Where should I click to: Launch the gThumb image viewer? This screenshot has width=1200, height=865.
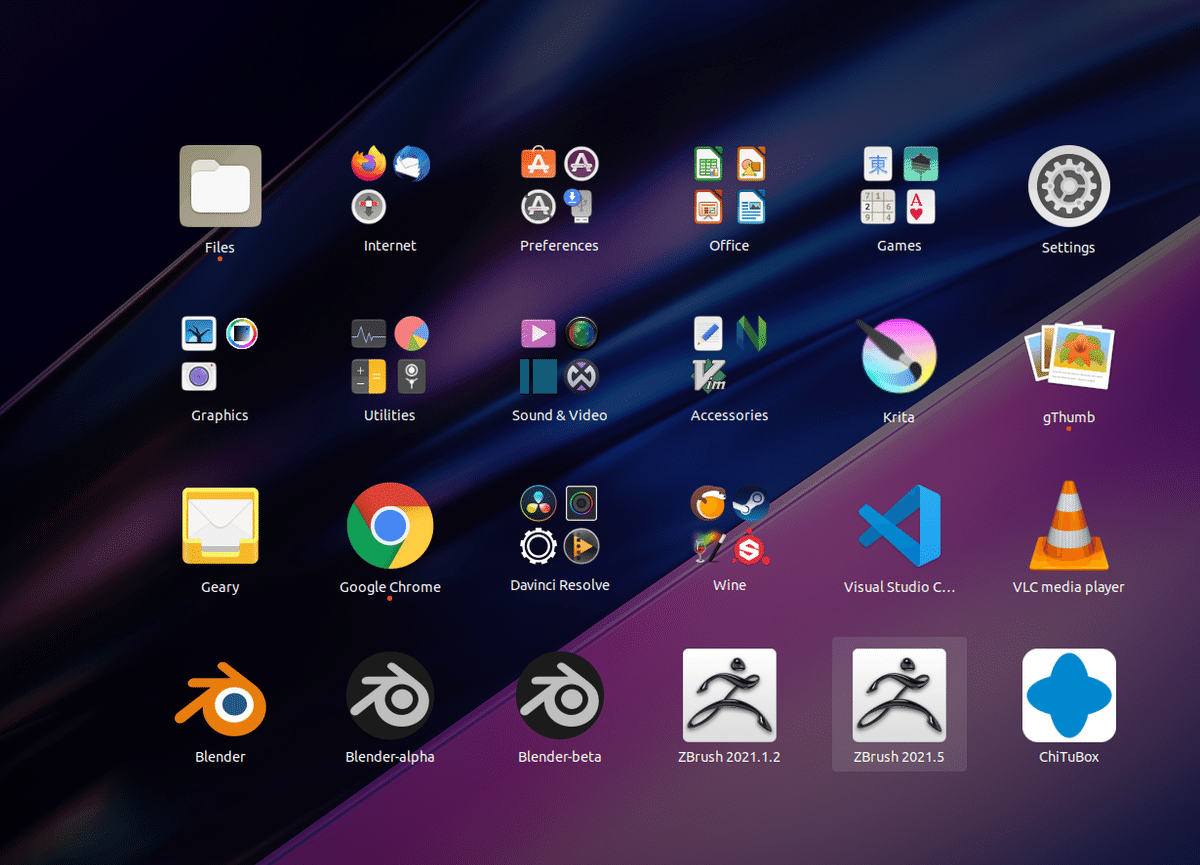click(x=1069, y=357)
